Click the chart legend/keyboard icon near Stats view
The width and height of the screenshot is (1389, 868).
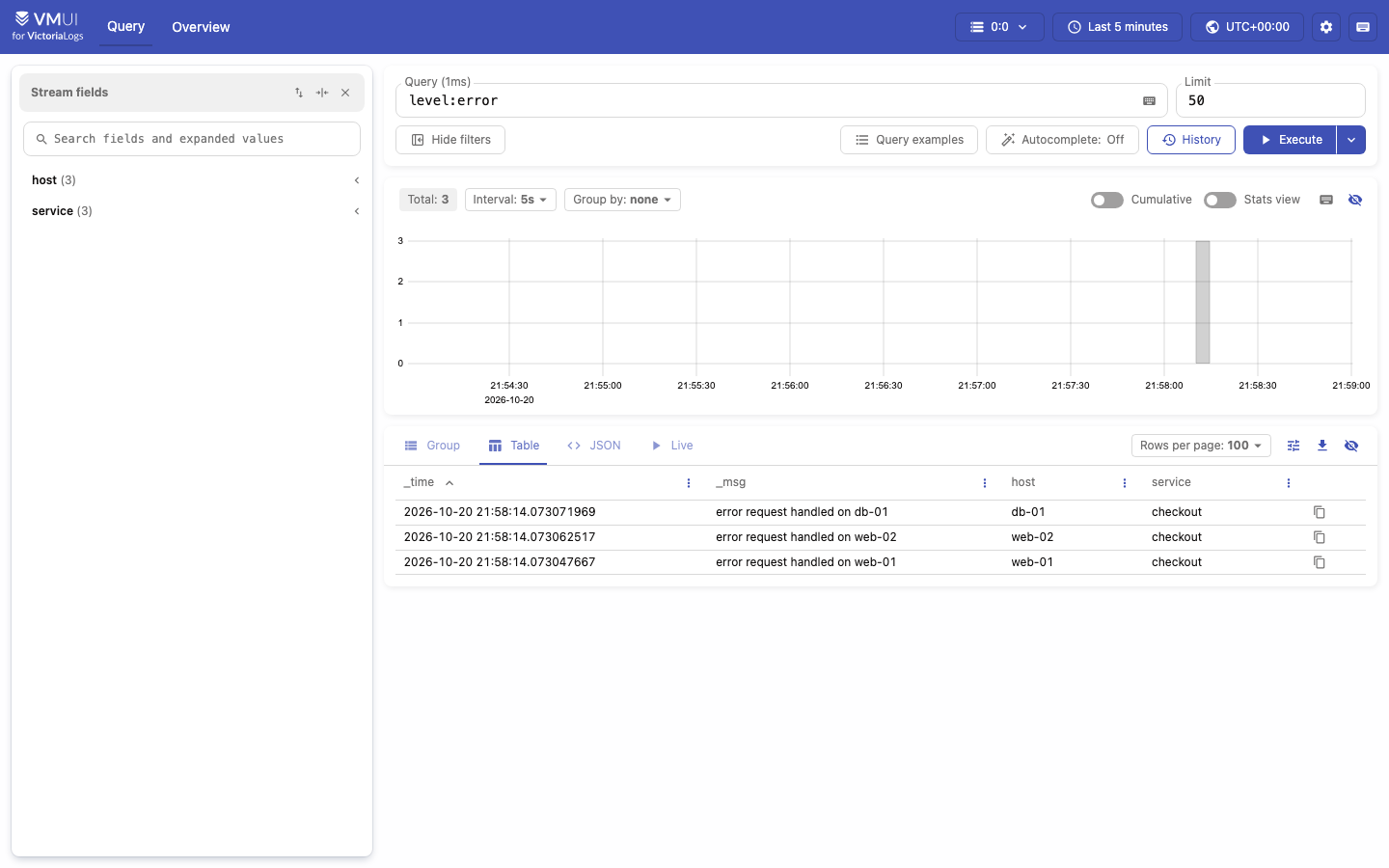tap(1326, 200)
